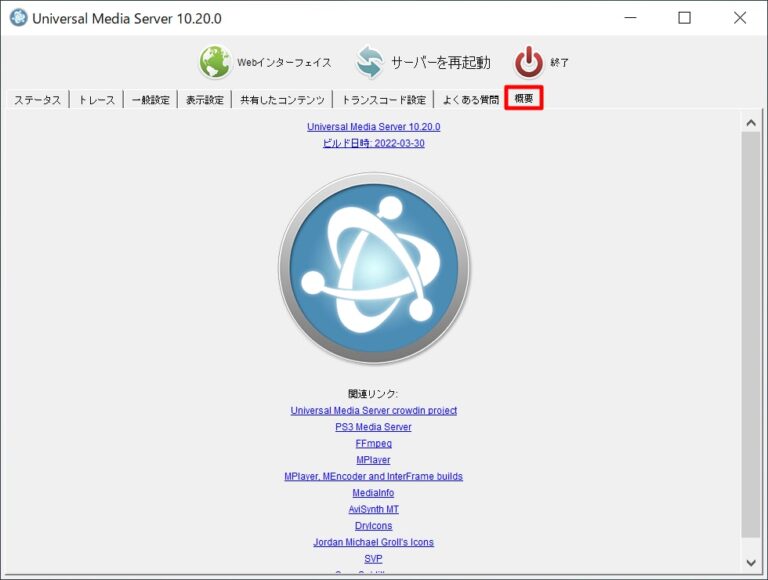768x580 pixels.
Task: Click the ビルド日時: 2022-03-30 link
Action: click(374, 143)
